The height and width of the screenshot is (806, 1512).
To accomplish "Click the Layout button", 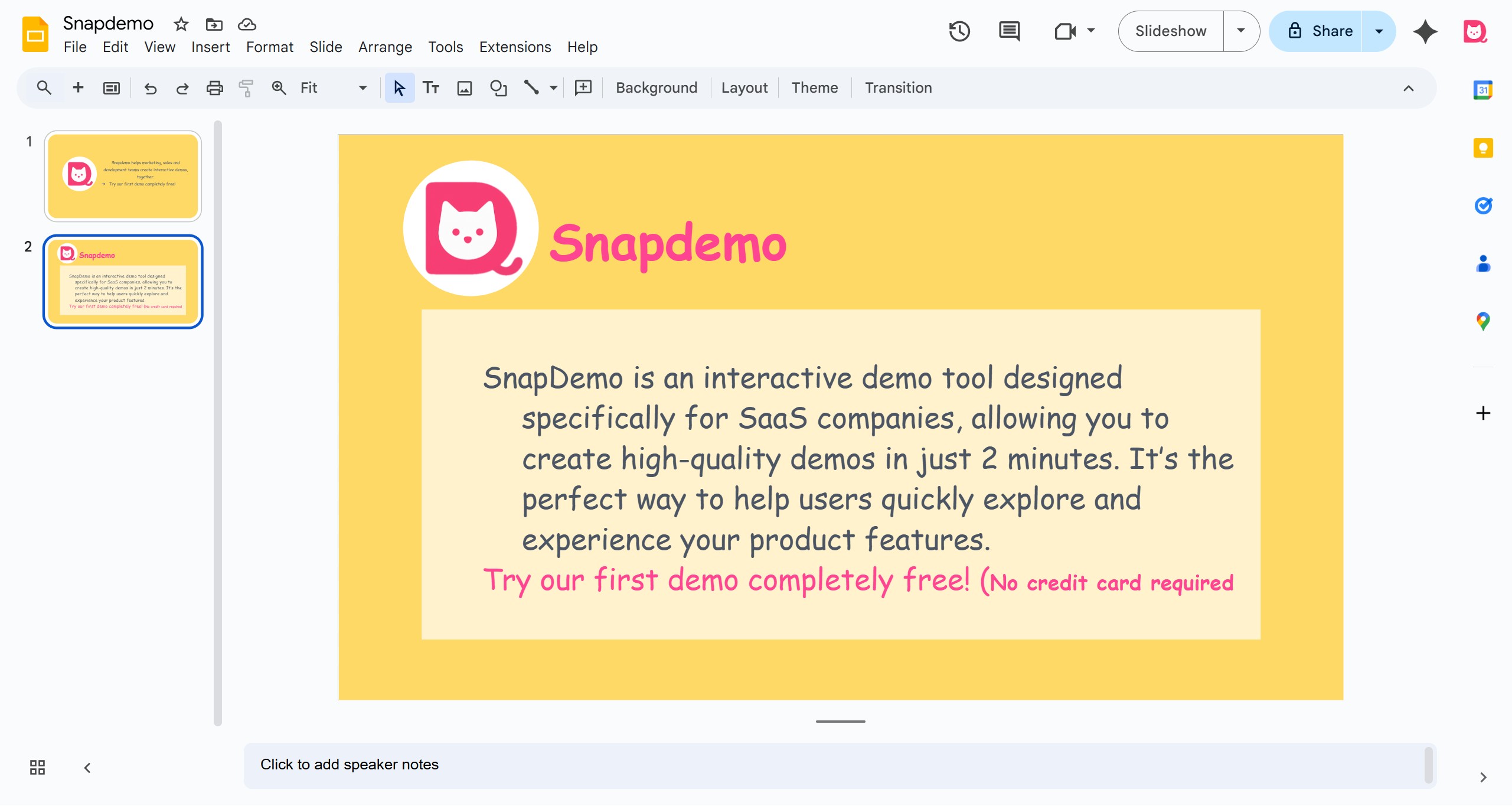I will click(744, 88).
